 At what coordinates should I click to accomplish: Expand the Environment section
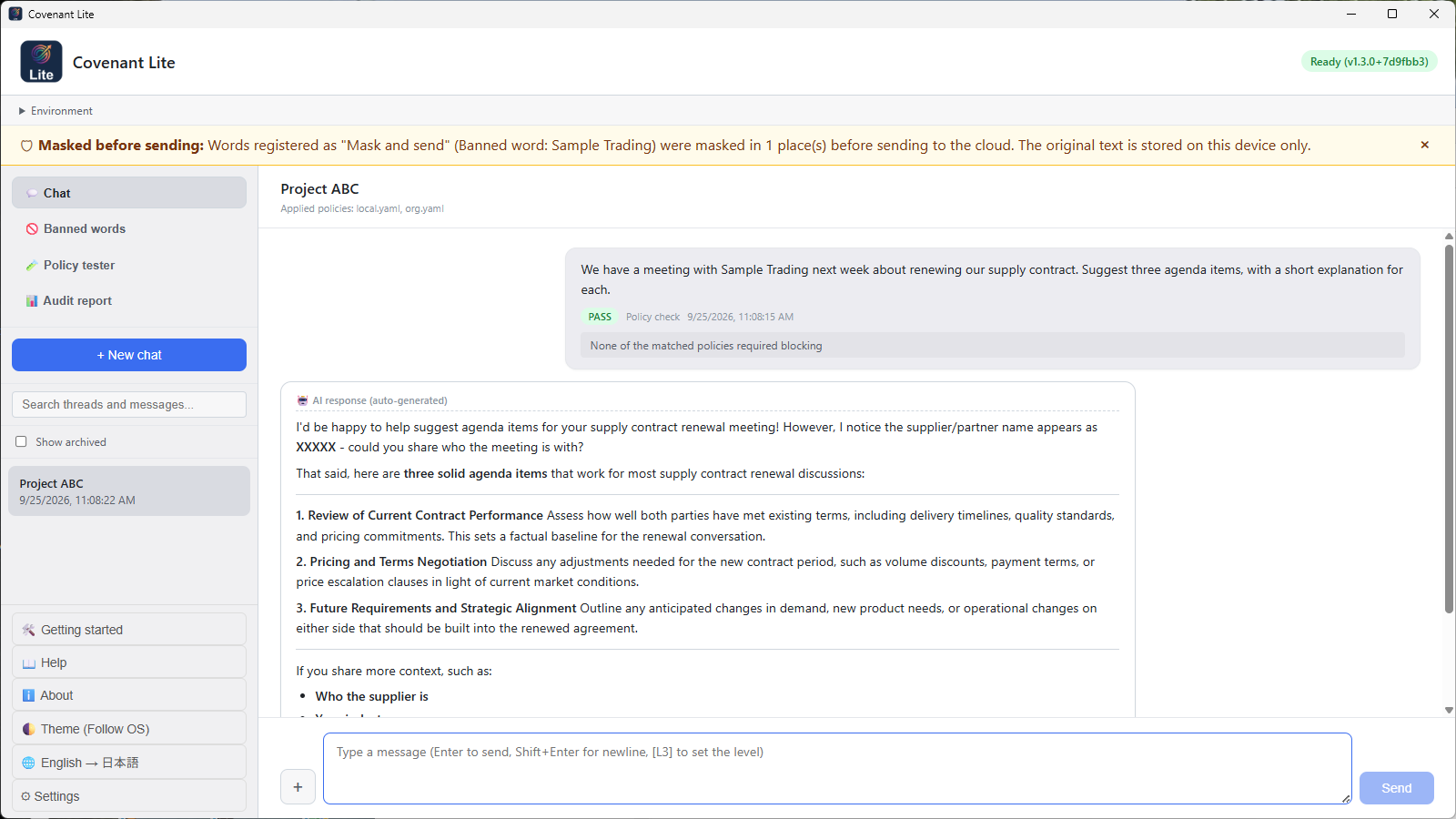[56, 111]
